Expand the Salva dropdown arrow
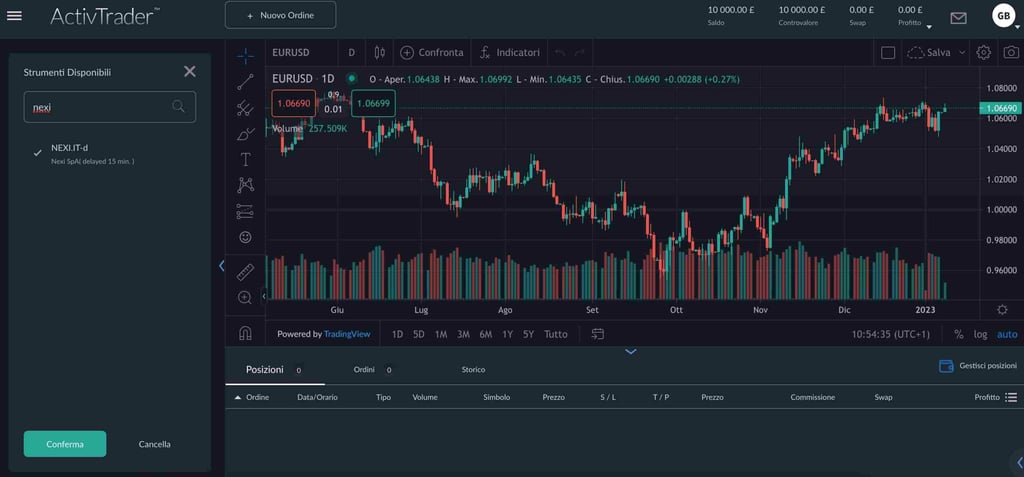1024x477 pixels. point(962,52)
